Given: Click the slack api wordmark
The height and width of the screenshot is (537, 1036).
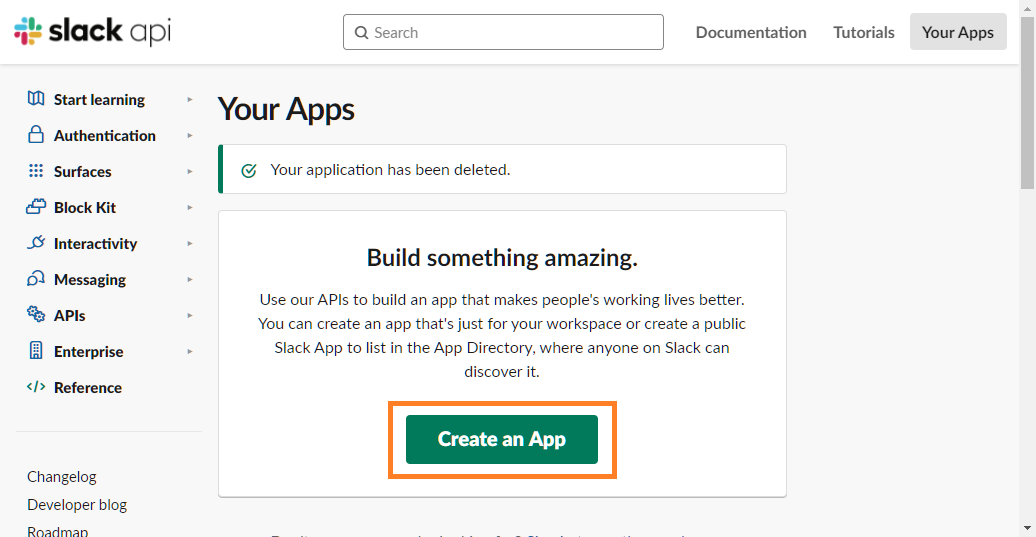Looking at the screenshot, I should (x=110, y=31).
